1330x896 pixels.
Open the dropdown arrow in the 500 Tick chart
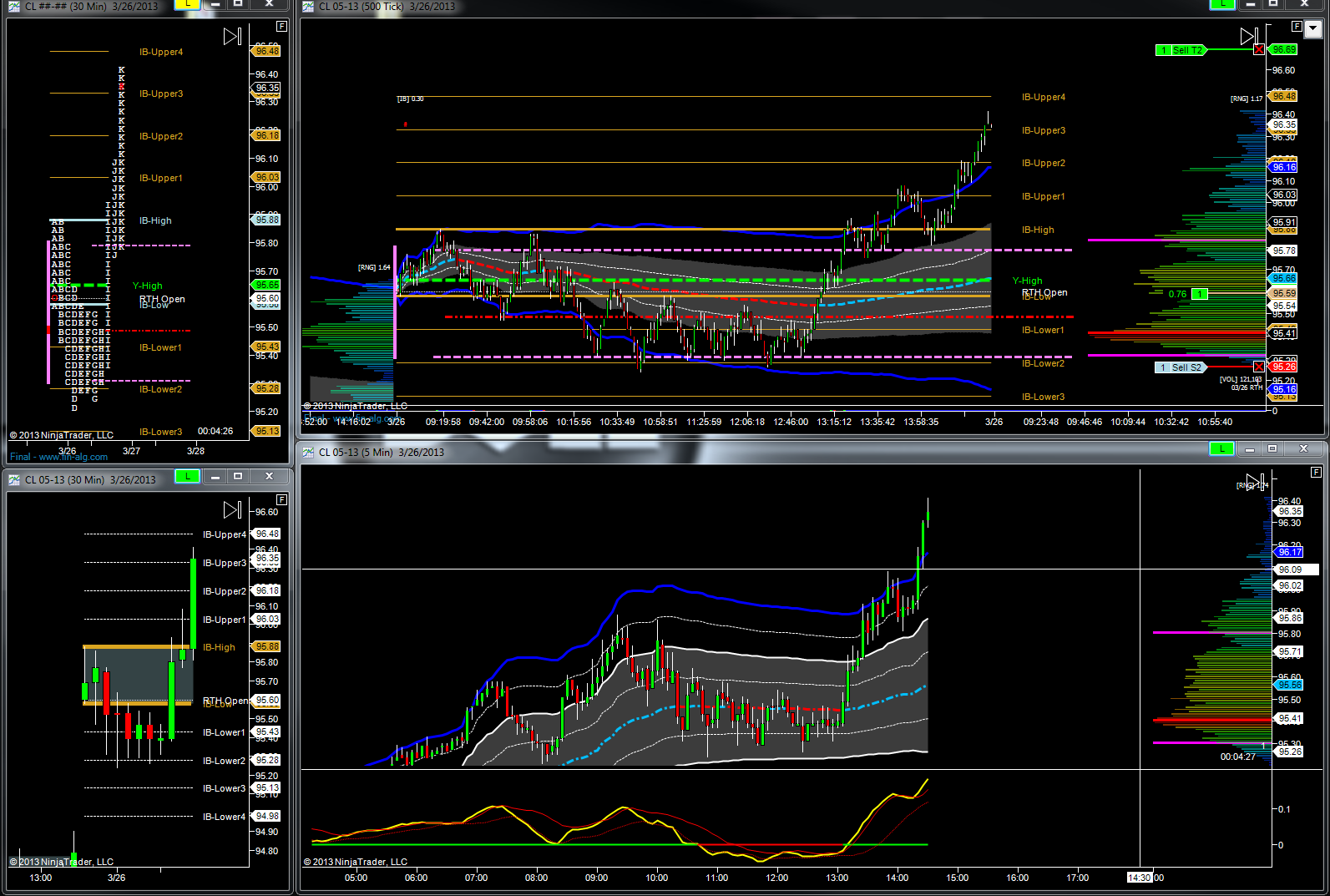point(1313,29)
